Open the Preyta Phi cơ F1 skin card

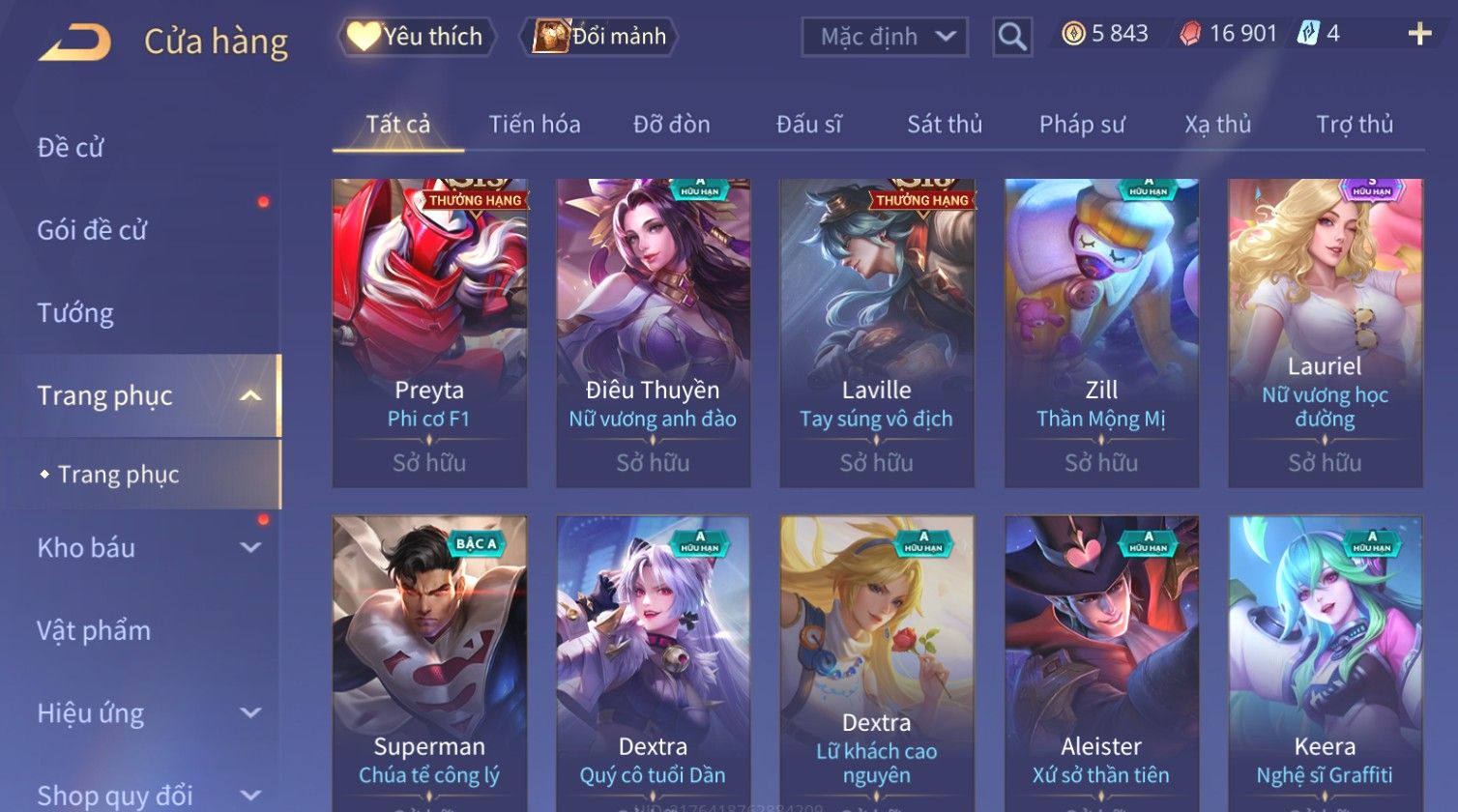point(430,333)
